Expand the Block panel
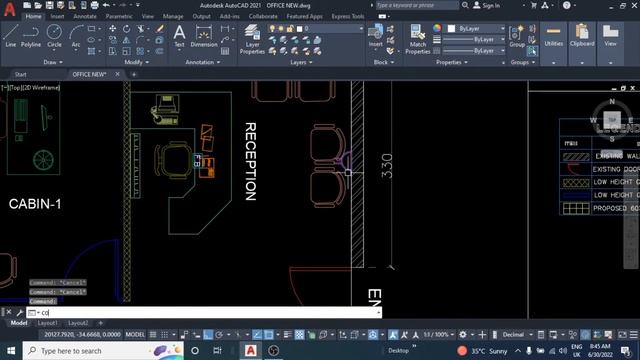This screenshot has width=640, height=360. (x=384, y=62)
